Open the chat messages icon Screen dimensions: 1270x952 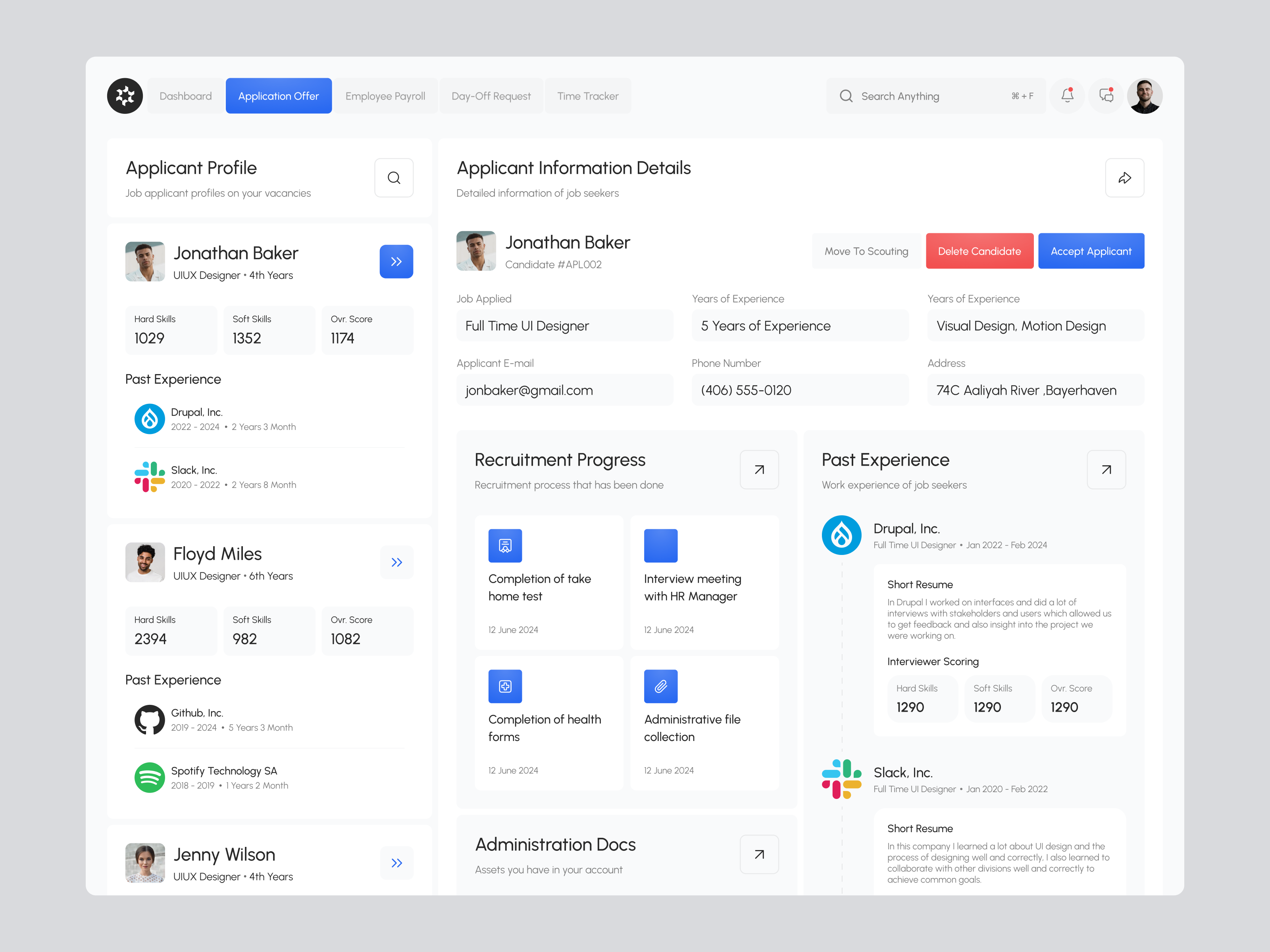coord(1106,96)
